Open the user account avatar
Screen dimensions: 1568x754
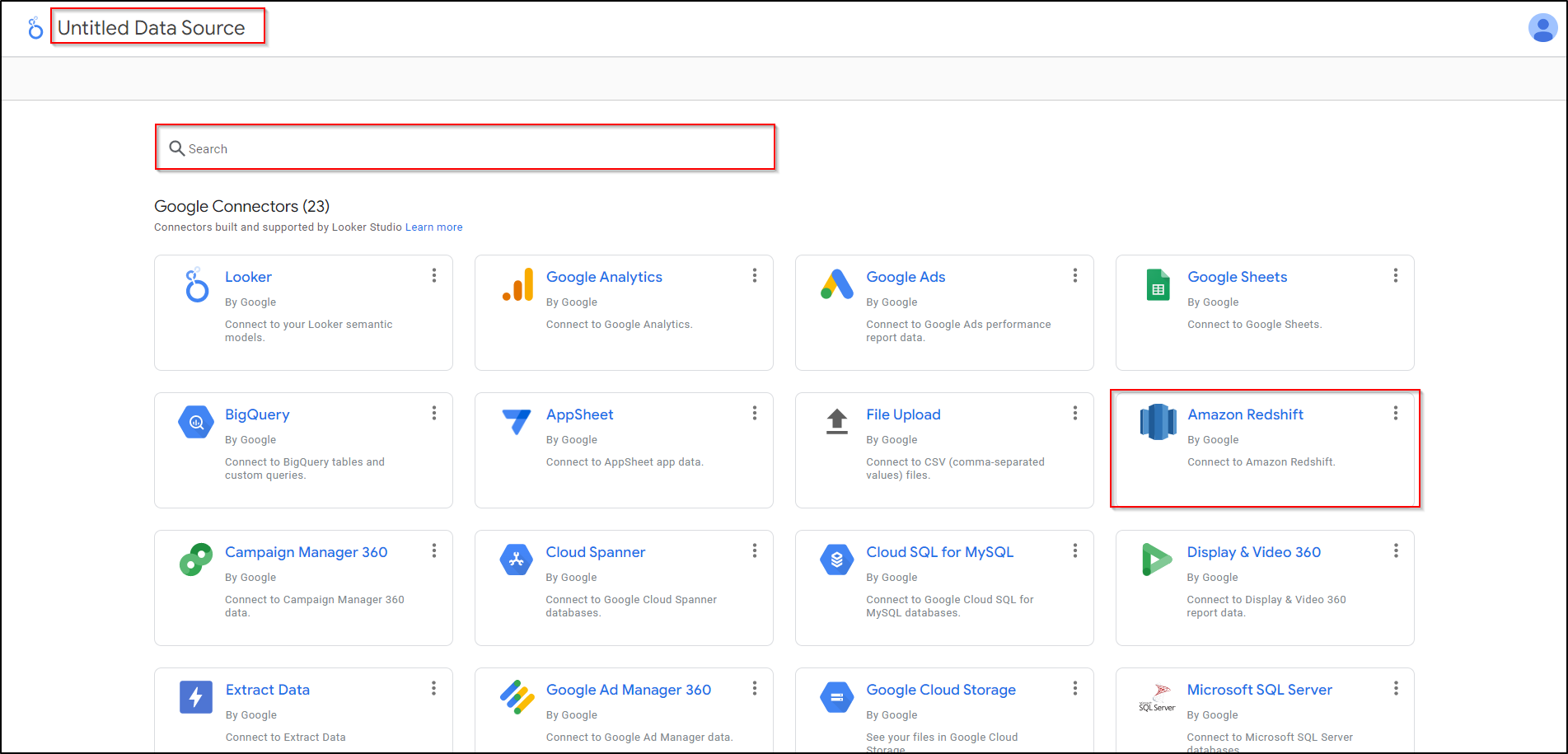pyautogui.click(x=1542, y=28)
